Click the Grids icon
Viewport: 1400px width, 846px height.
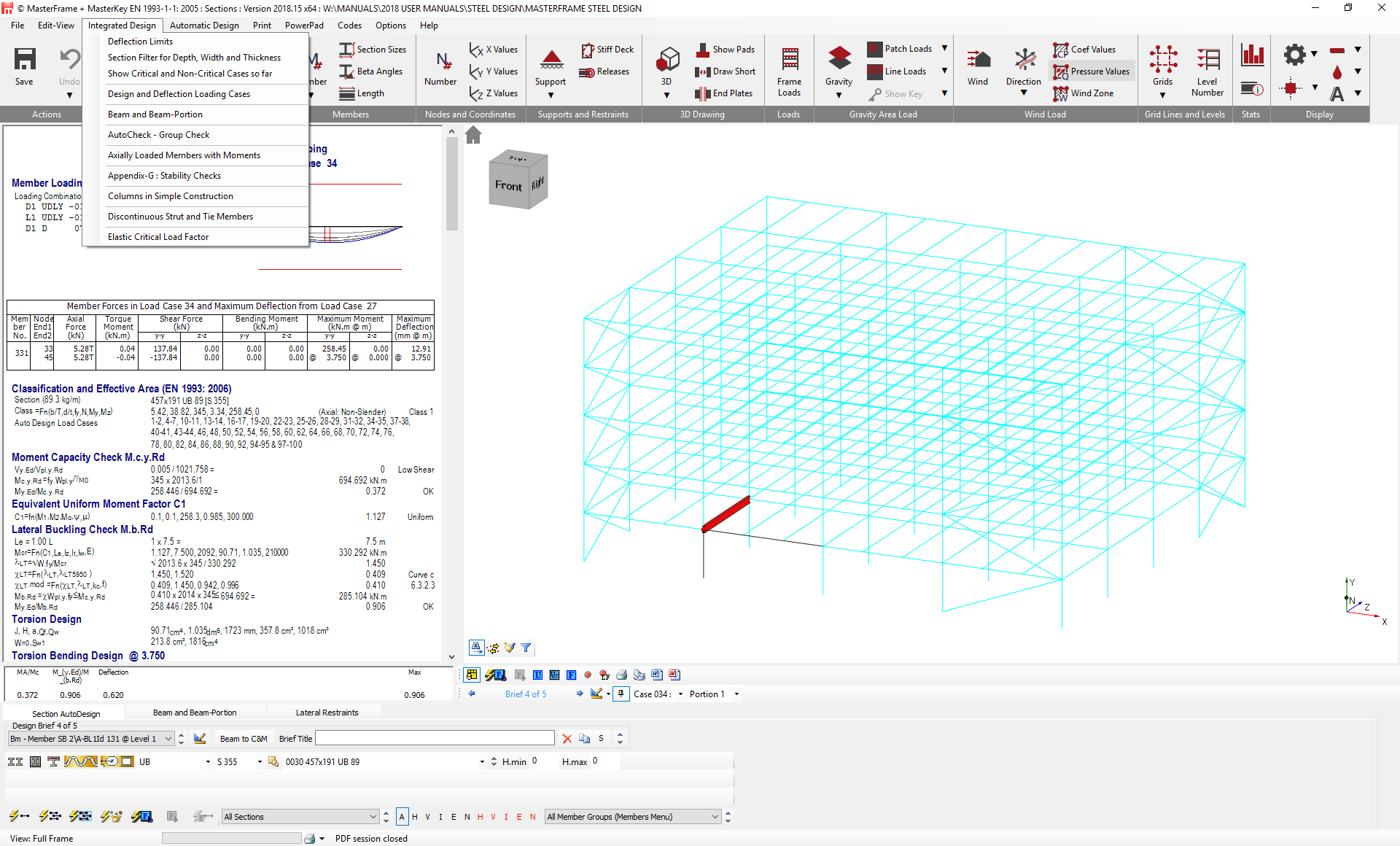click(1162, 60)
